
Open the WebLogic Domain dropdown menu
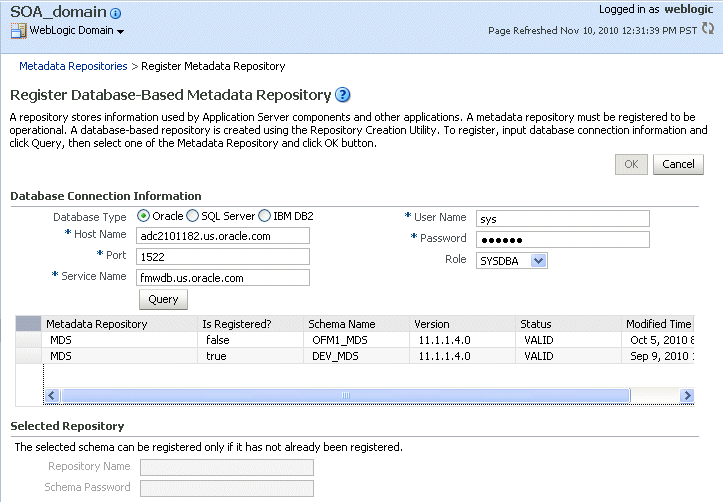[120, 32]
